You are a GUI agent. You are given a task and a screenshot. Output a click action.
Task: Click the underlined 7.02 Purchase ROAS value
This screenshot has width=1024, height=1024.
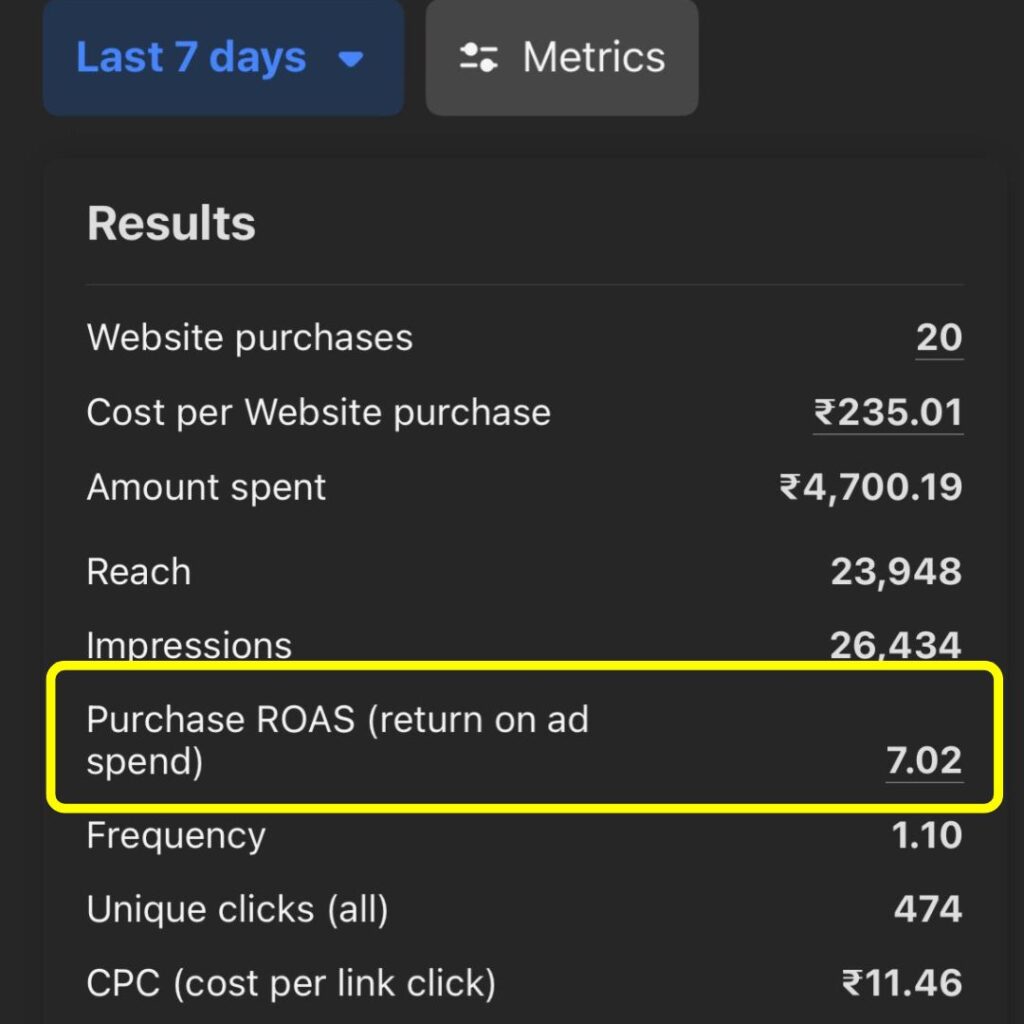924,761
